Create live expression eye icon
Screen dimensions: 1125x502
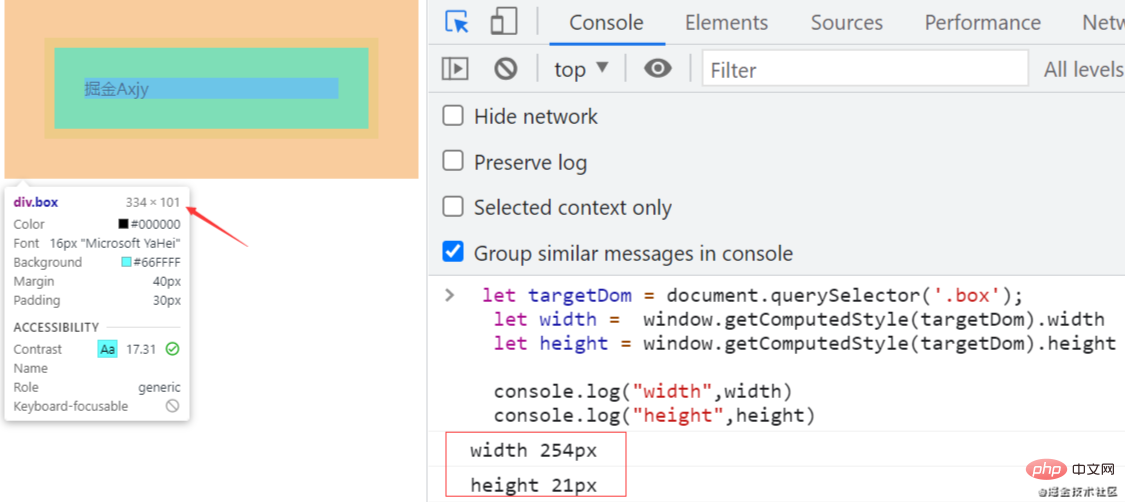tap(657, 69)
